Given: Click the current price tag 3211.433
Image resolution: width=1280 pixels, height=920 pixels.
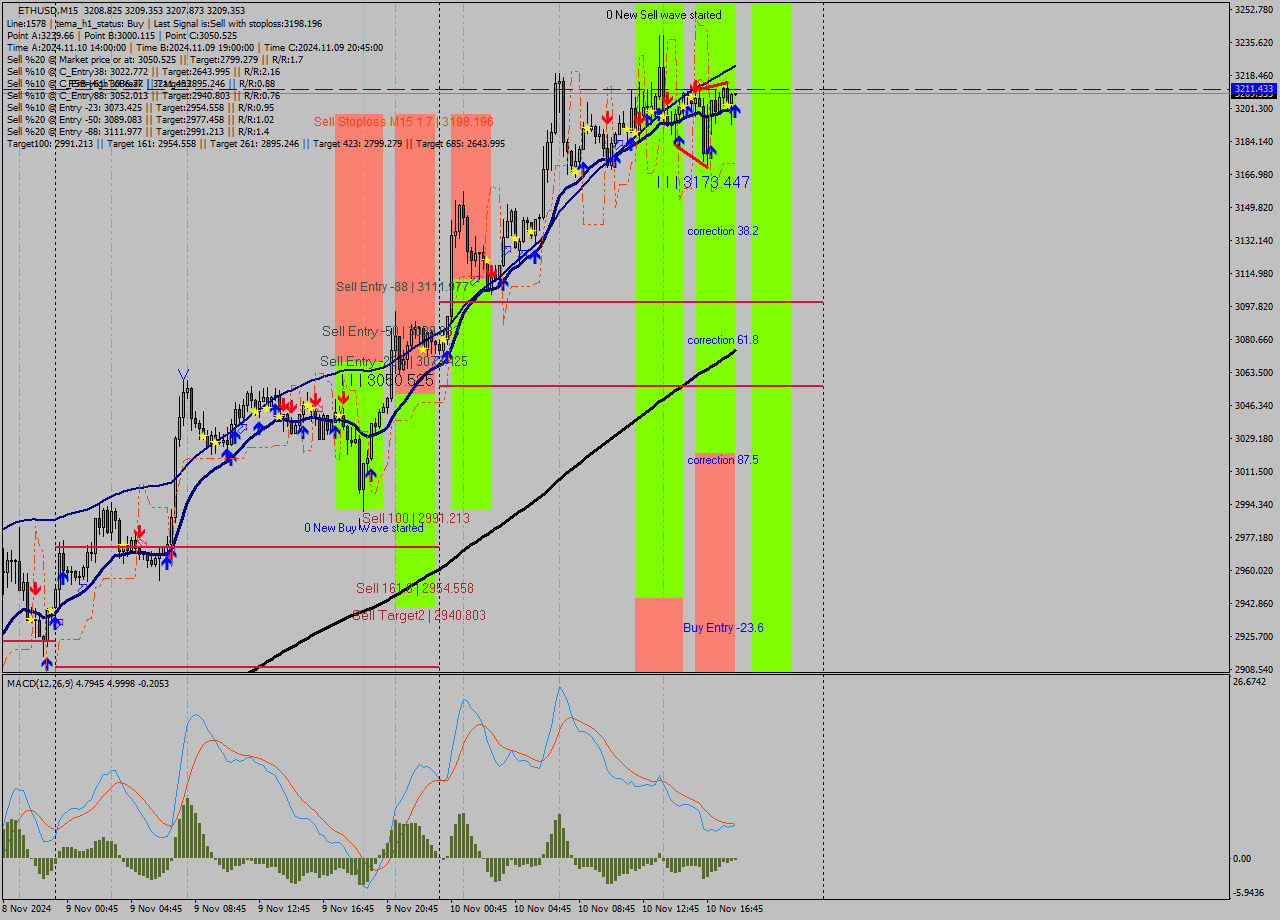Looking at the screenshot, I should click(x=1254, y=89).
